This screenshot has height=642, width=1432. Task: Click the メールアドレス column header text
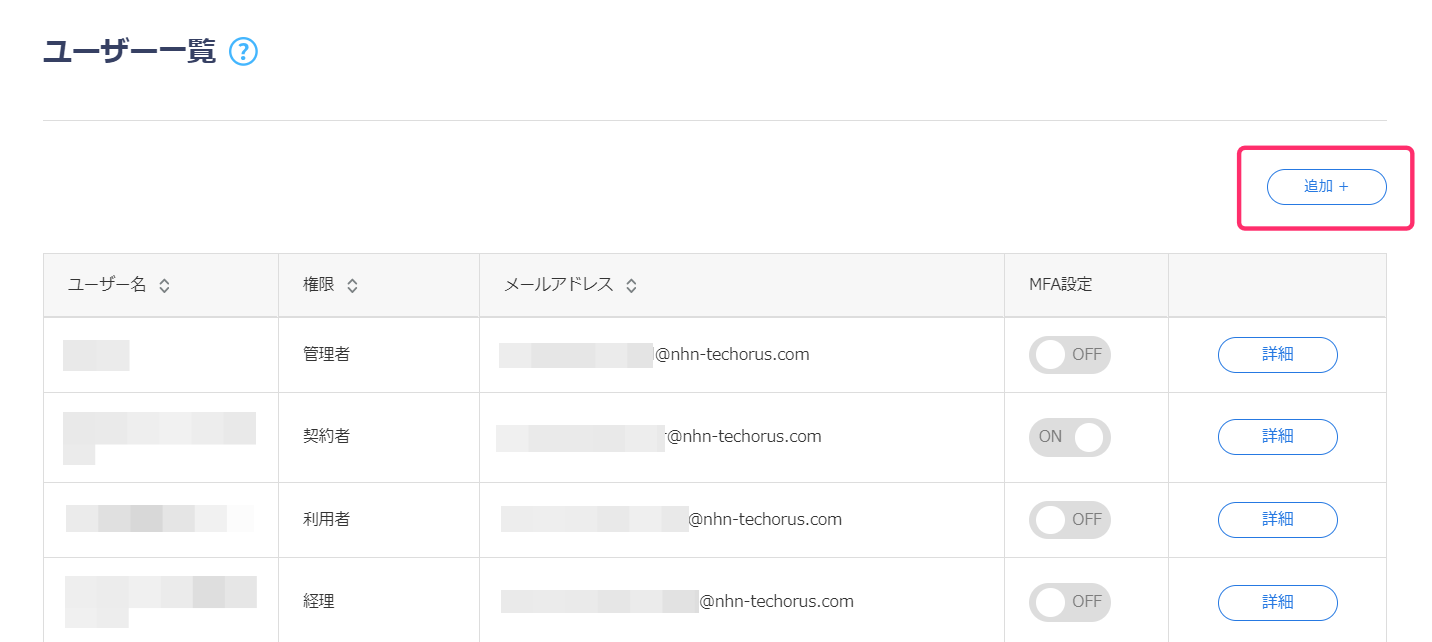[x=558, y=285]
